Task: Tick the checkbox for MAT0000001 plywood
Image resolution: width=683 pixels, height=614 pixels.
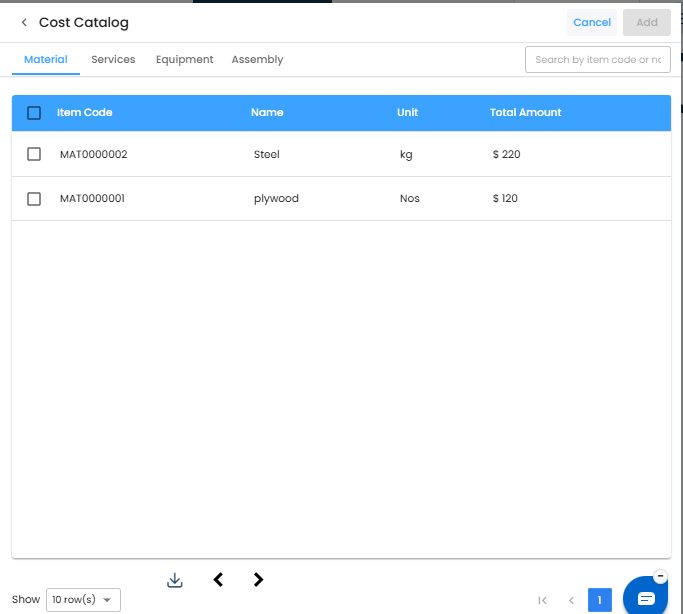Action: (34, 199)
